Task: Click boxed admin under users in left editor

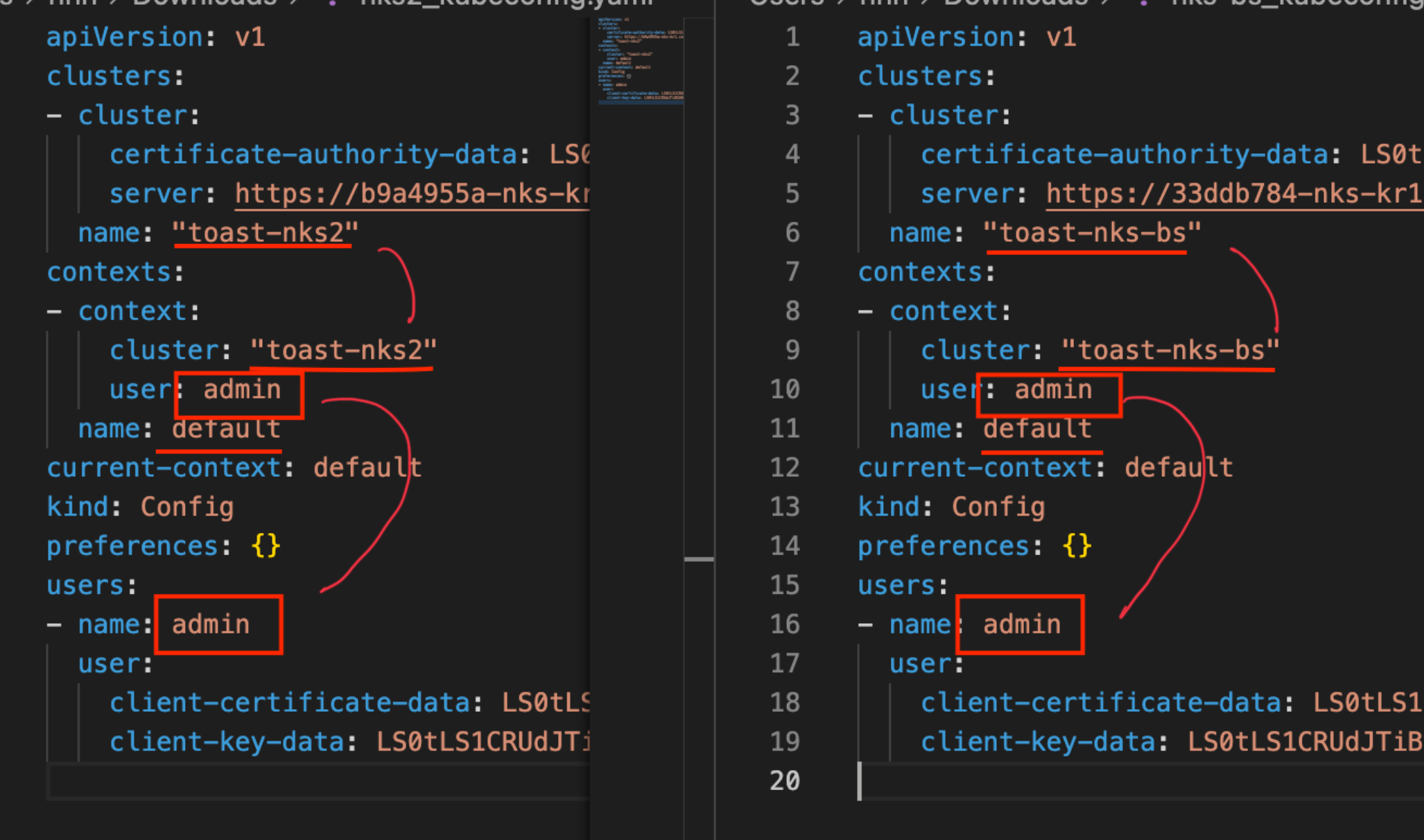Action: [x=211, y=625]
